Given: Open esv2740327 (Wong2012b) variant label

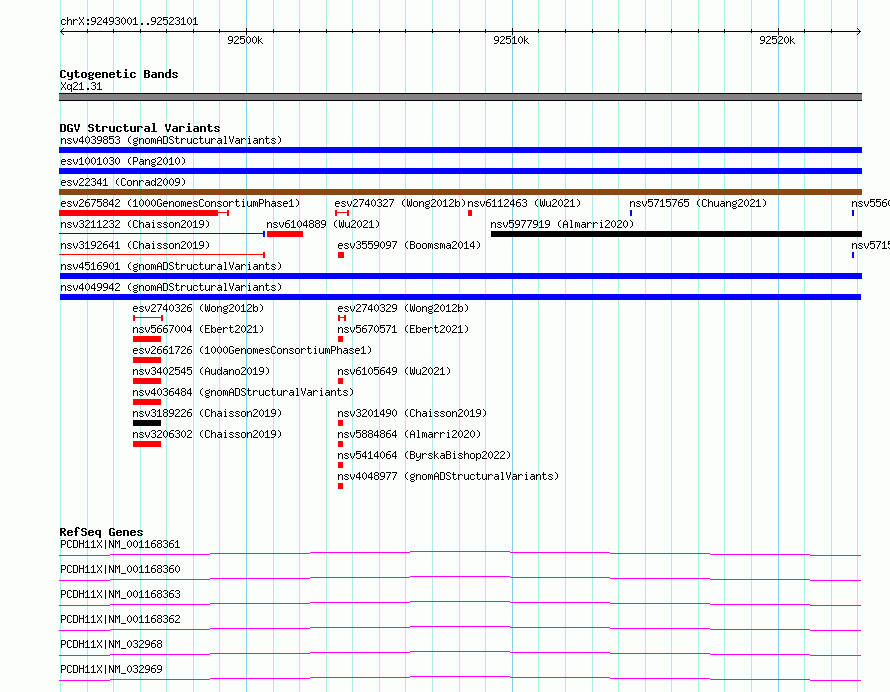Looking at the screenshot, I should 400,203.
